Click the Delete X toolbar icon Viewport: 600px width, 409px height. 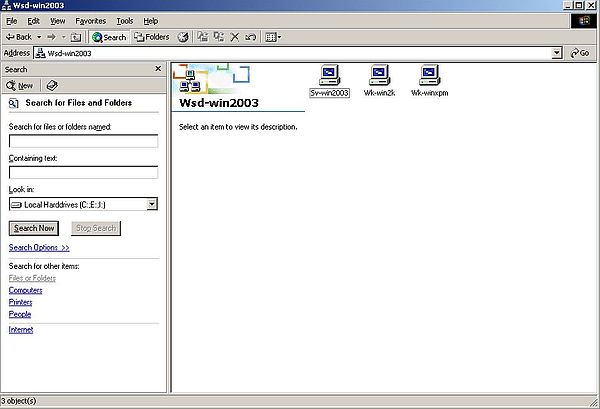[x=235, y=37]
